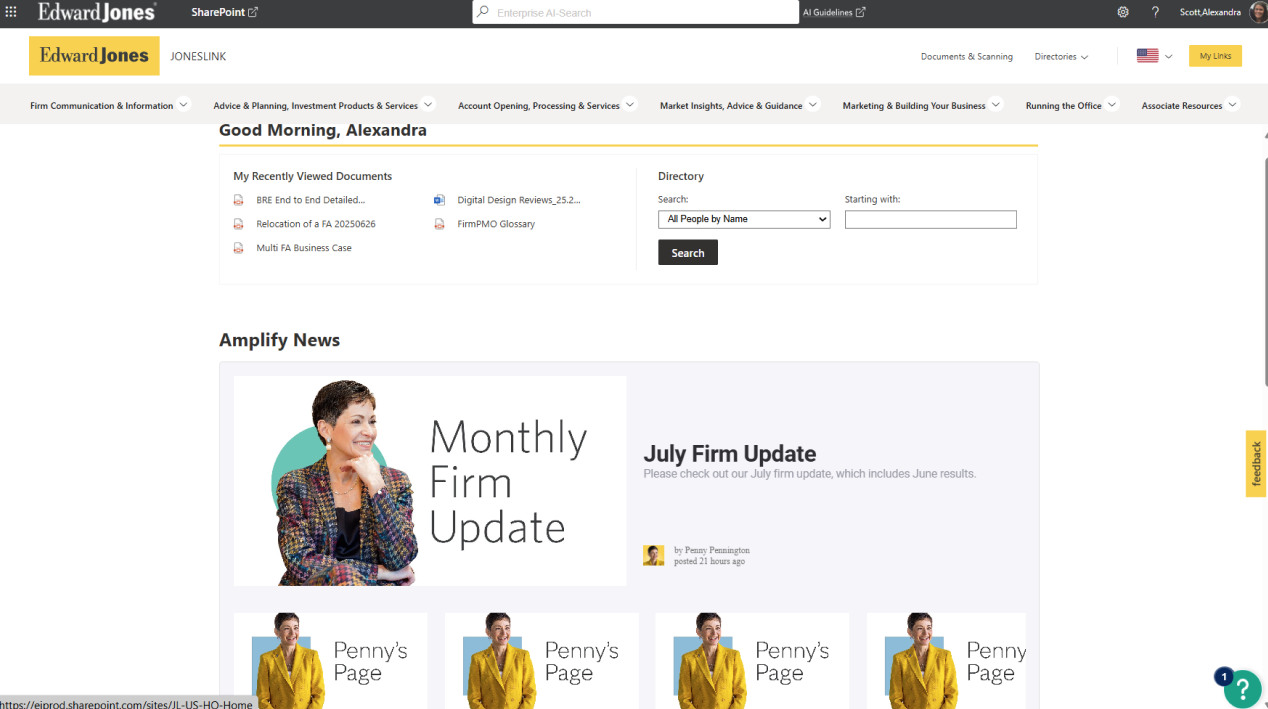Click the Edward Jones yellow logo
Viewport: 1268px width, 709px height.
pyautogui.click(x=94, y=56)
